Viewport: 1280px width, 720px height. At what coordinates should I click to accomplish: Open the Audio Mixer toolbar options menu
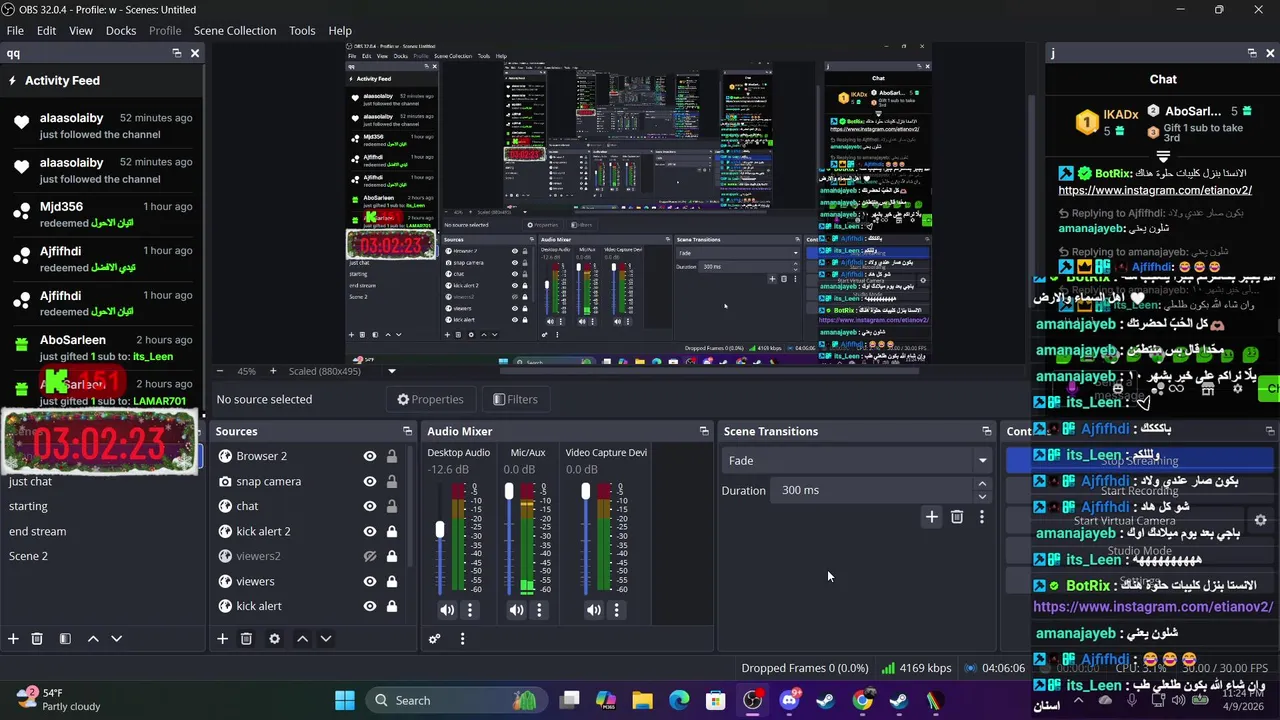pyautogui.click(x=462, y=639)
